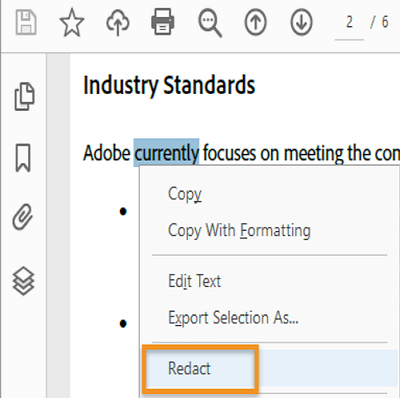Open the Bookmarks panel icon
The image size is (400, 398).
[23, 158]
